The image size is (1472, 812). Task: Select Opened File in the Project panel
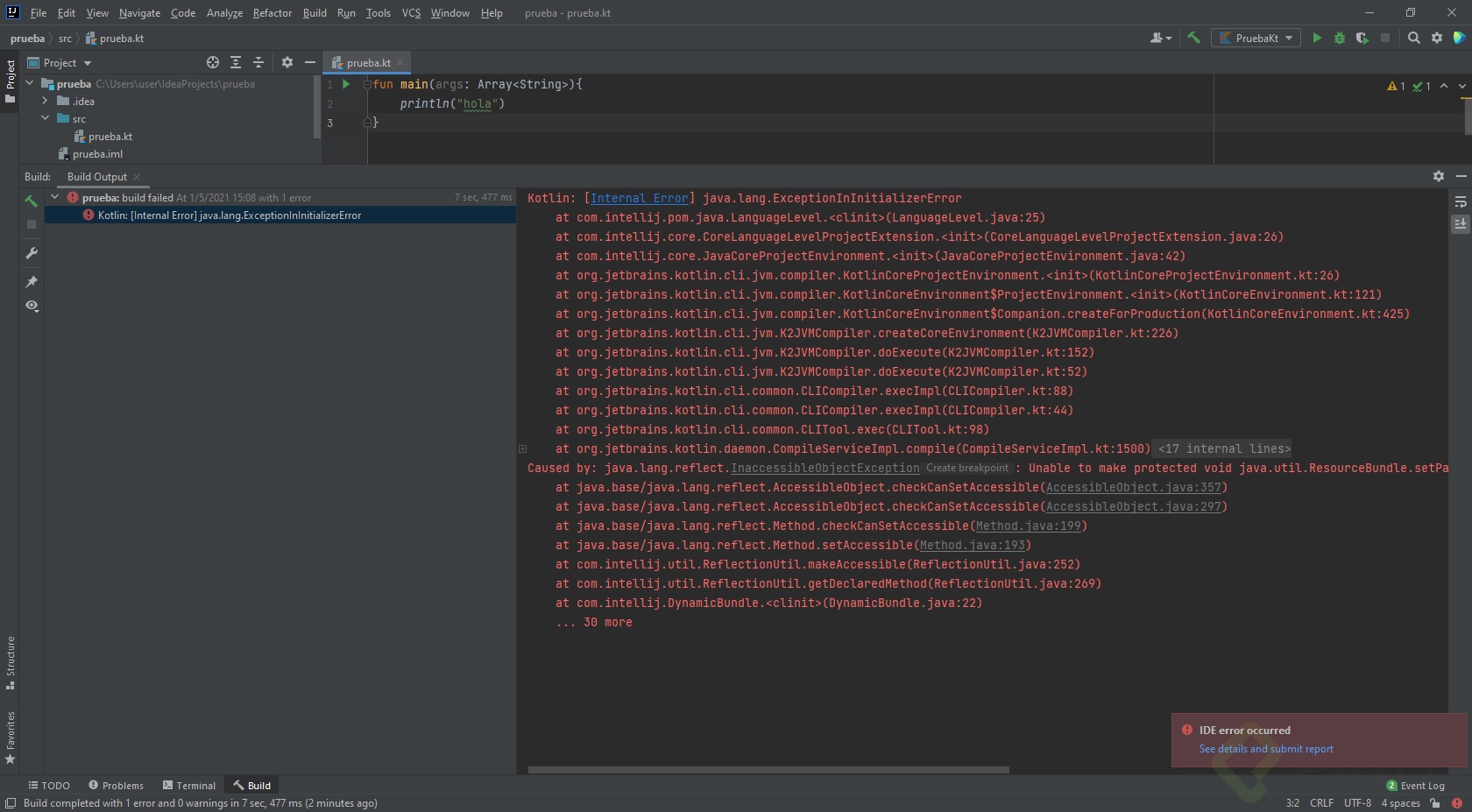(212, 62)
